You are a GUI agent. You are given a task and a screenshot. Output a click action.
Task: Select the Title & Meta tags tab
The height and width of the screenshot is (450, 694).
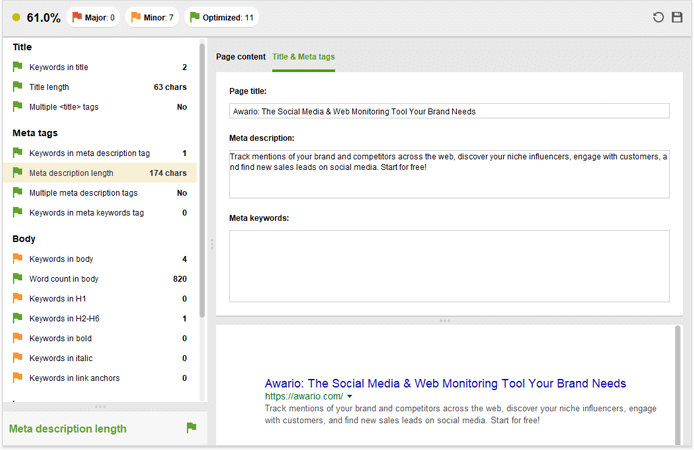[x=304, y=57]
